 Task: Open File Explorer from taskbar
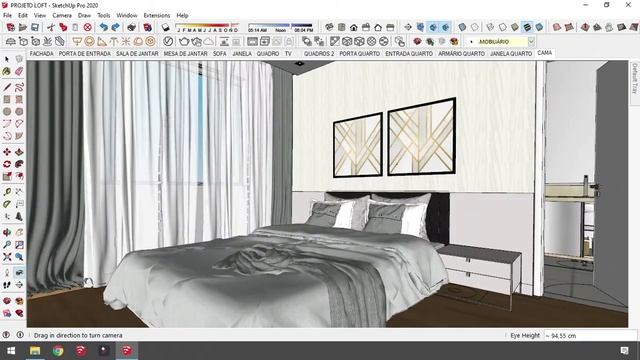pos(35,351)
